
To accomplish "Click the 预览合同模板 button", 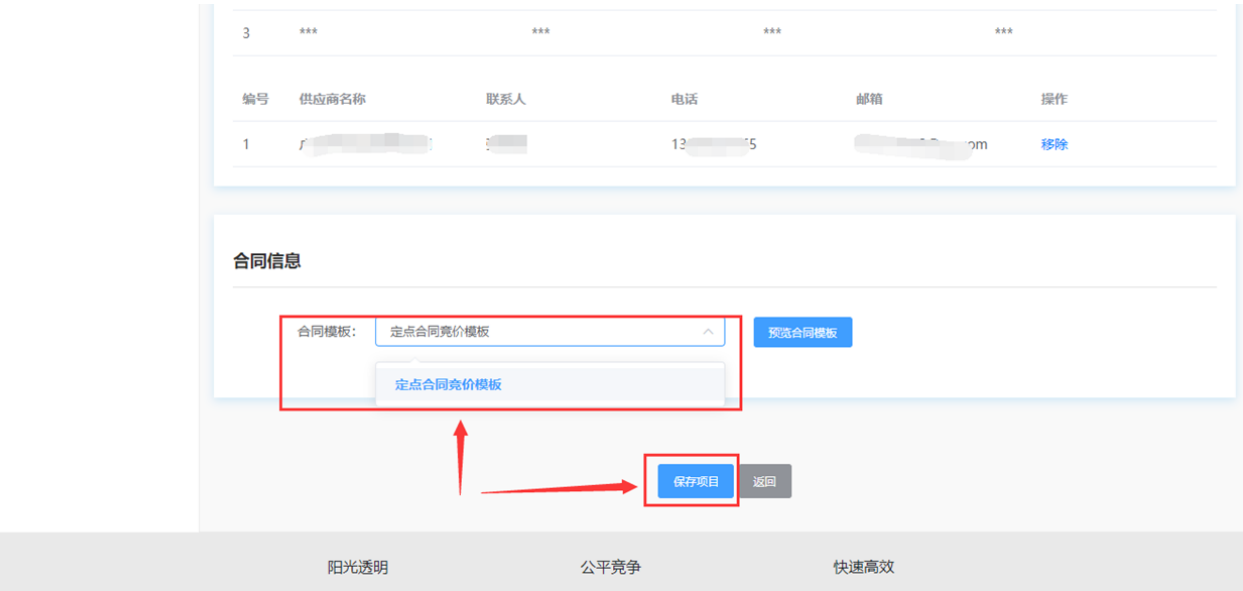I will [x=802, y=333].
